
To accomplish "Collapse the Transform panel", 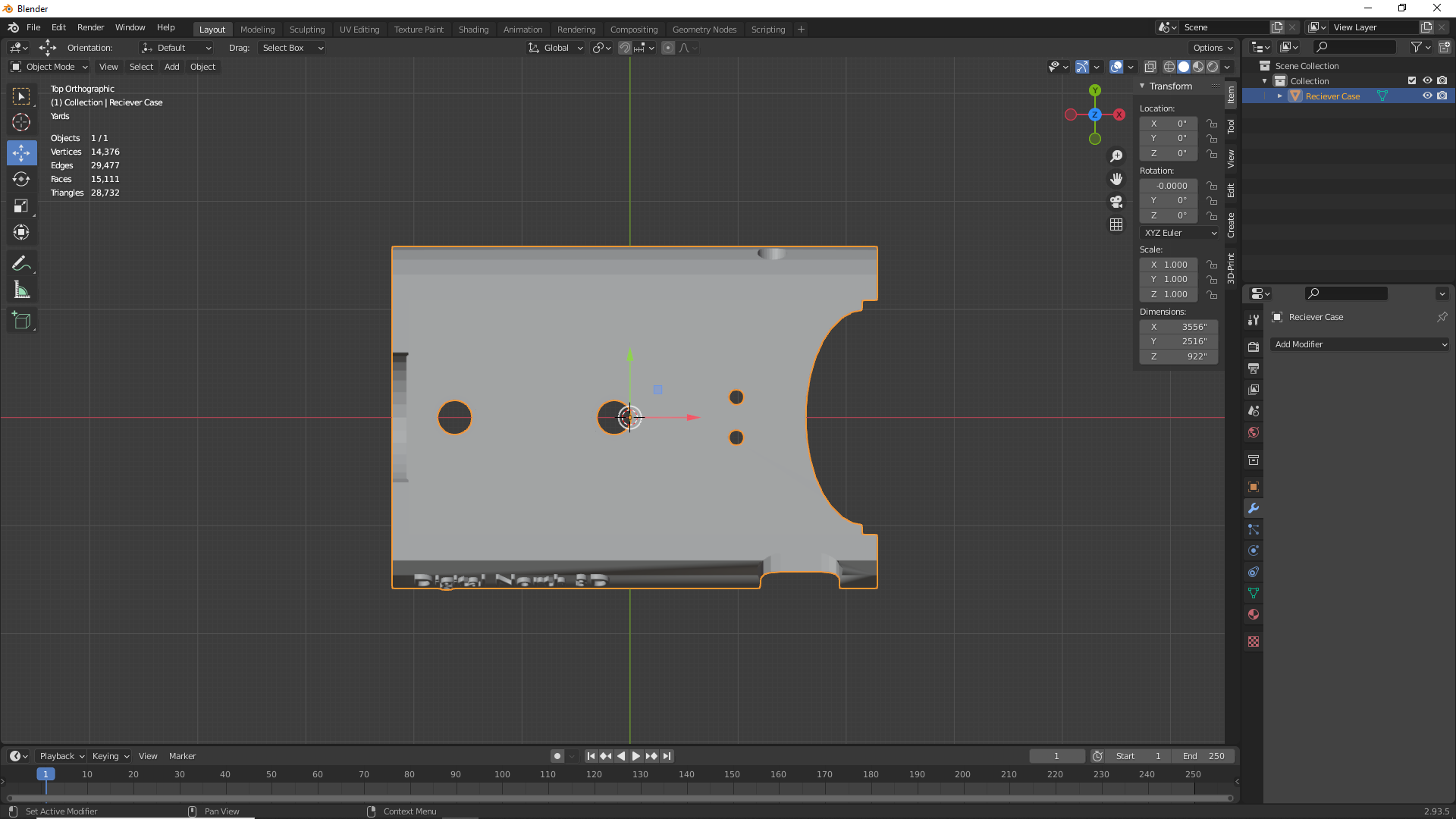I will [1142, 86].
